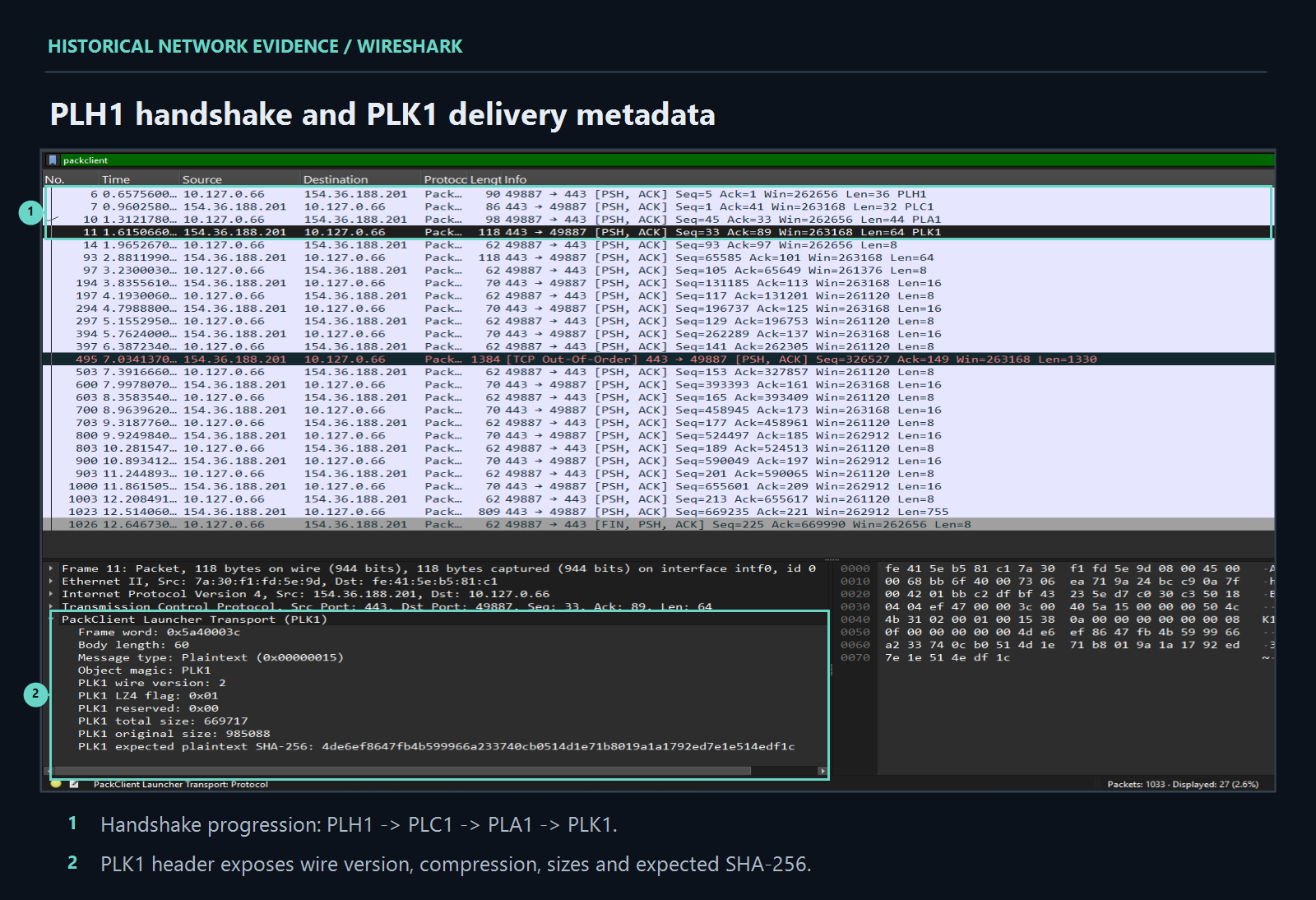Image resolution: width=1316 pixels, height=900 pixels.
Task: Select the Body length: 60 field
Action: point(133,645)
